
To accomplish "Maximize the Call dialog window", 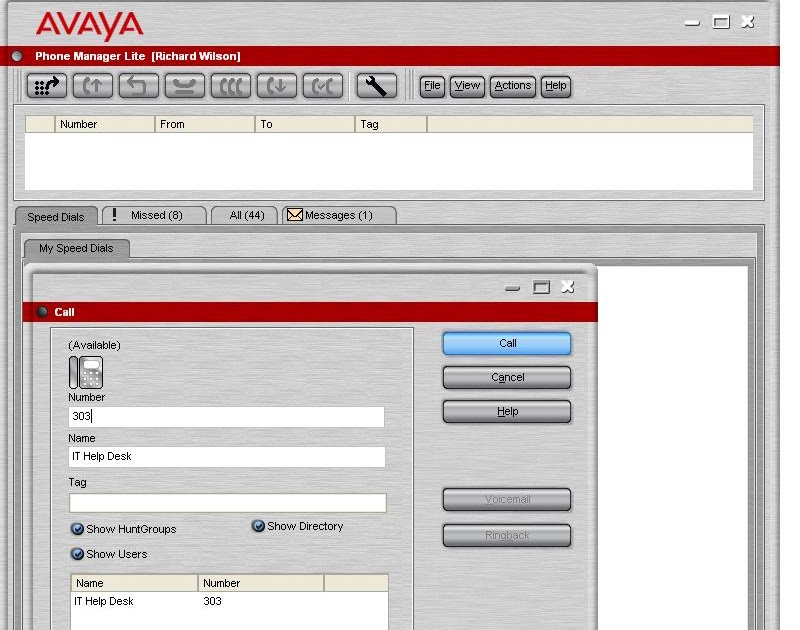I will tap(541, 287).
